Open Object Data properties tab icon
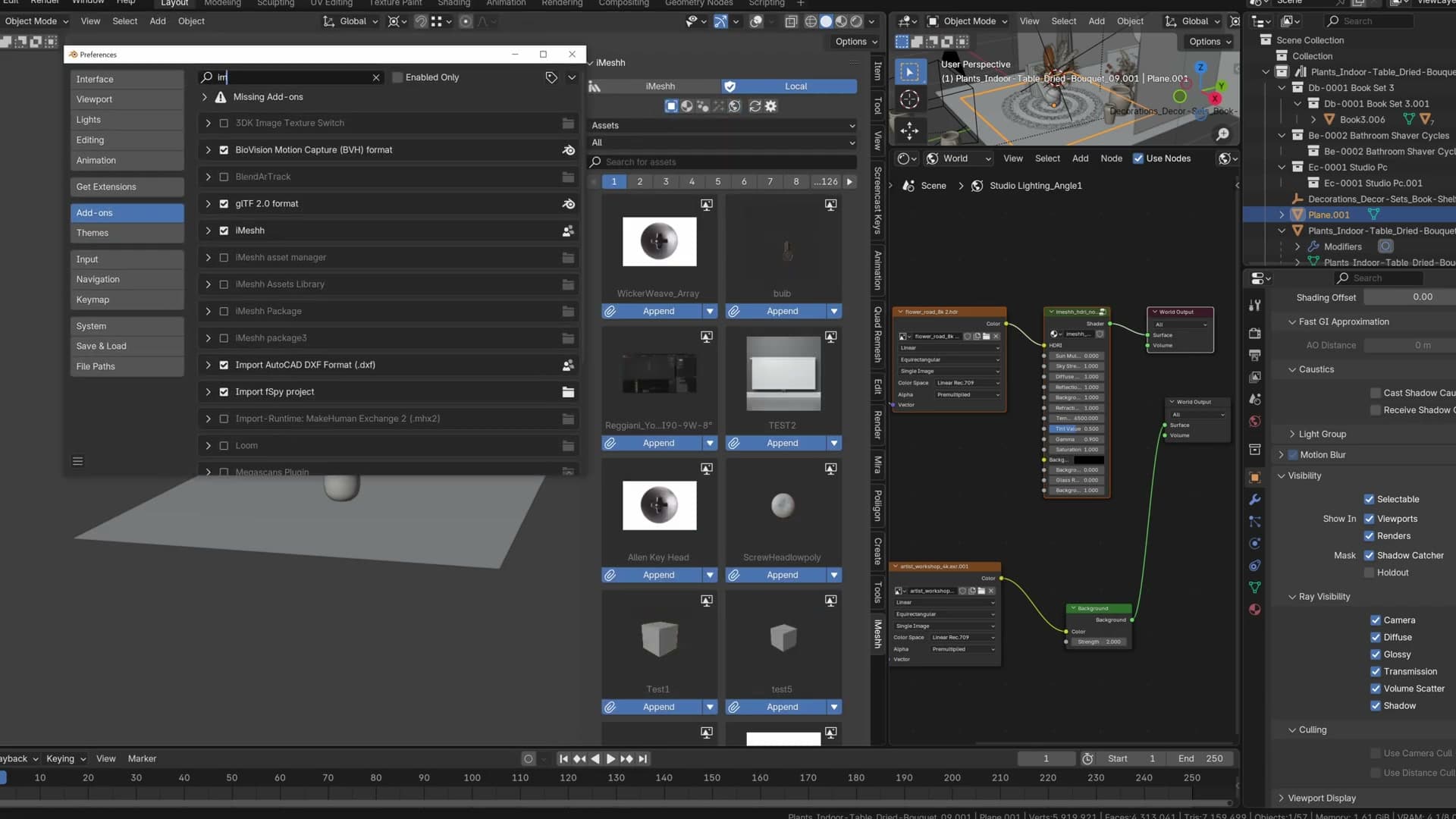Image resolution: width=1456 pixels, height=819 pixels. coord(1255,588)
